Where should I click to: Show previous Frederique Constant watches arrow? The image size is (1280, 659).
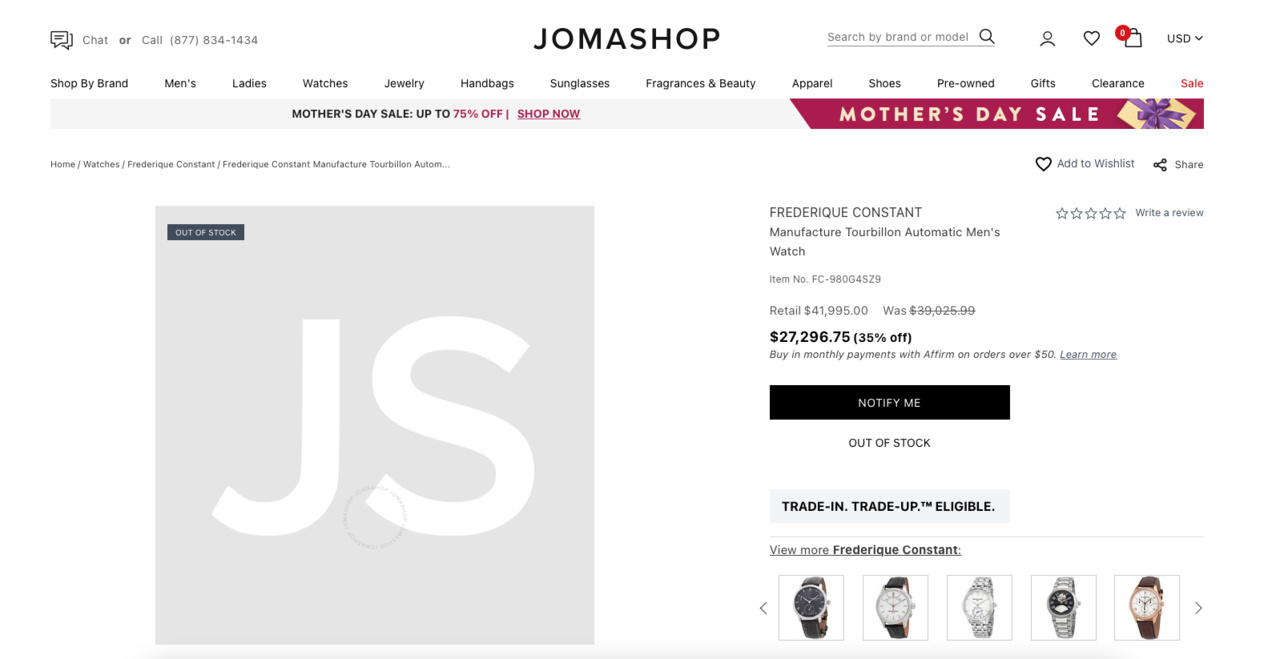tap(764, 608)
